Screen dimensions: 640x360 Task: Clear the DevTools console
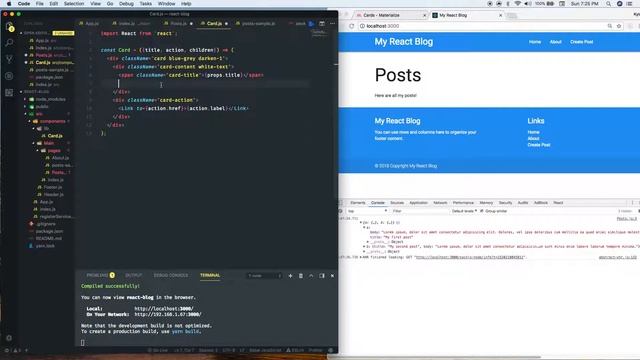(341, 211)
